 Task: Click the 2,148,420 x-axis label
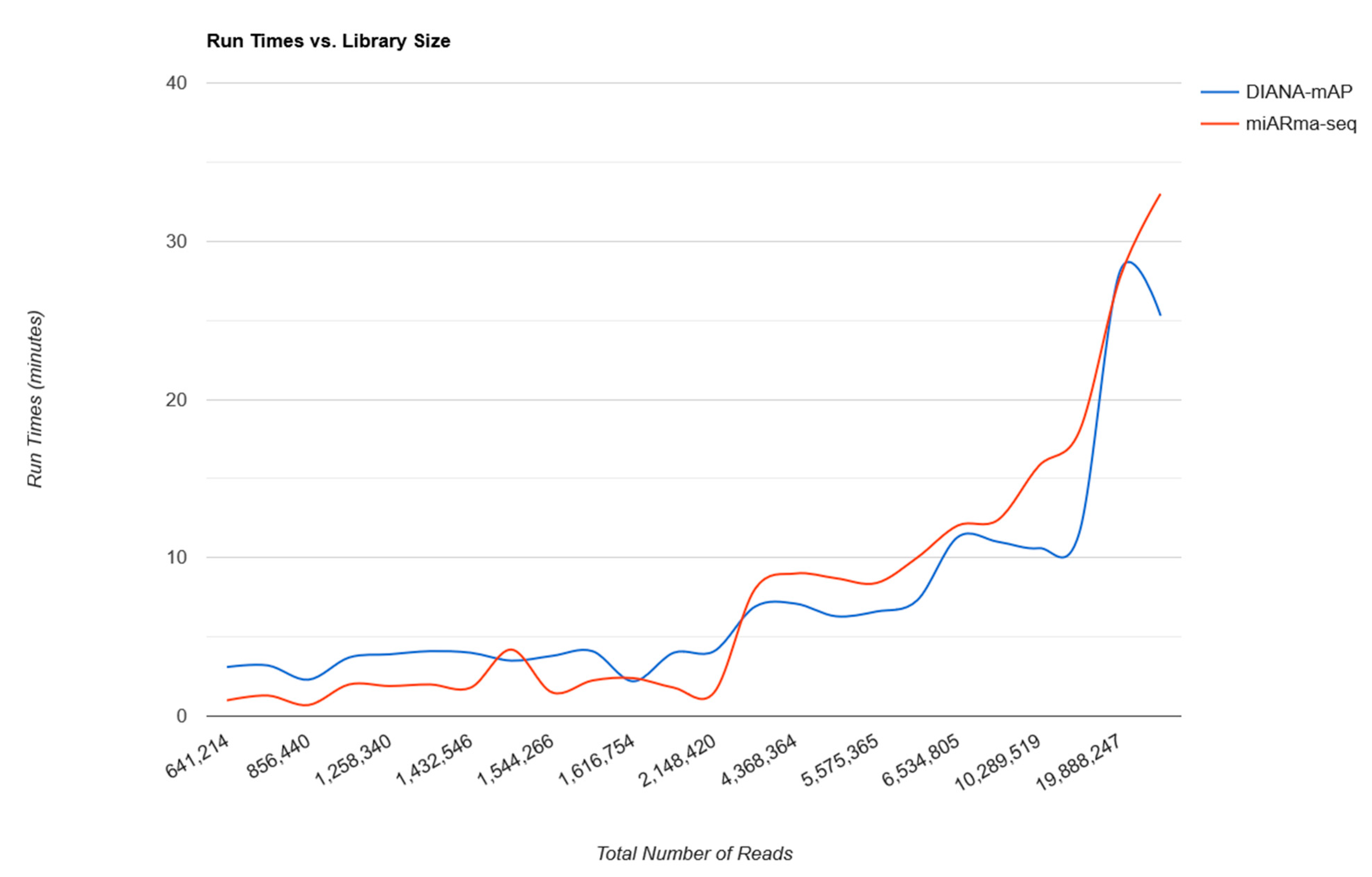(677, 760)
